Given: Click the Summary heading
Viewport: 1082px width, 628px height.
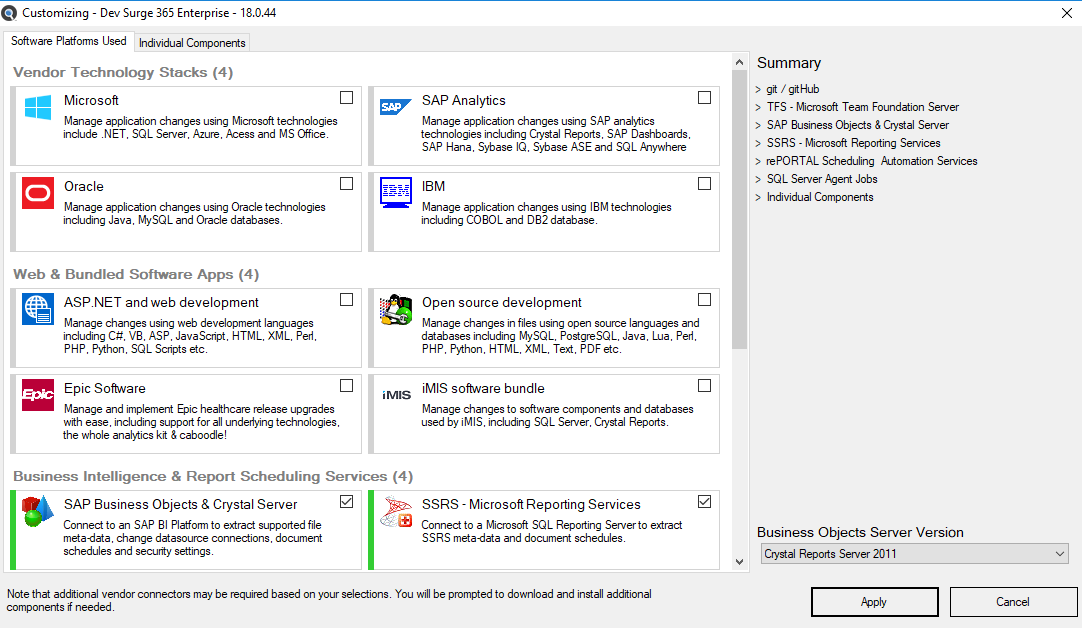Looking at the screenshot, I should 789,63.
